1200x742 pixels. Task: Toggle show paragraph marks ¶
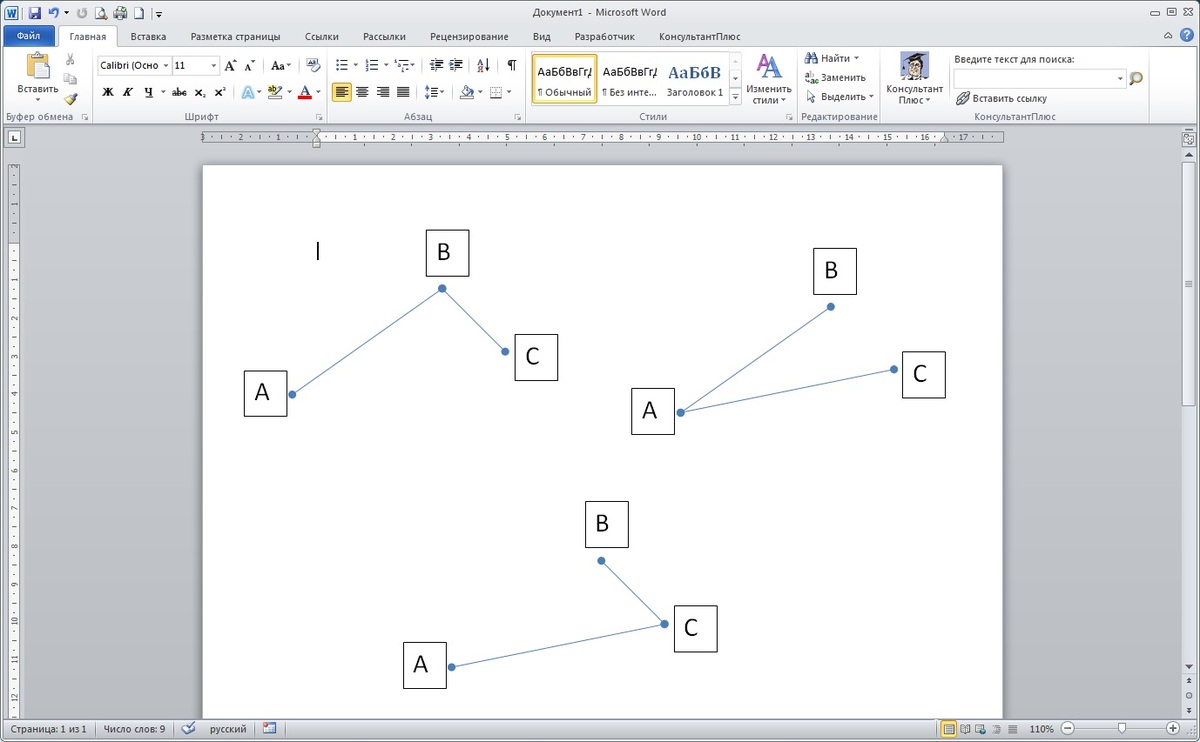pos(512,65)
